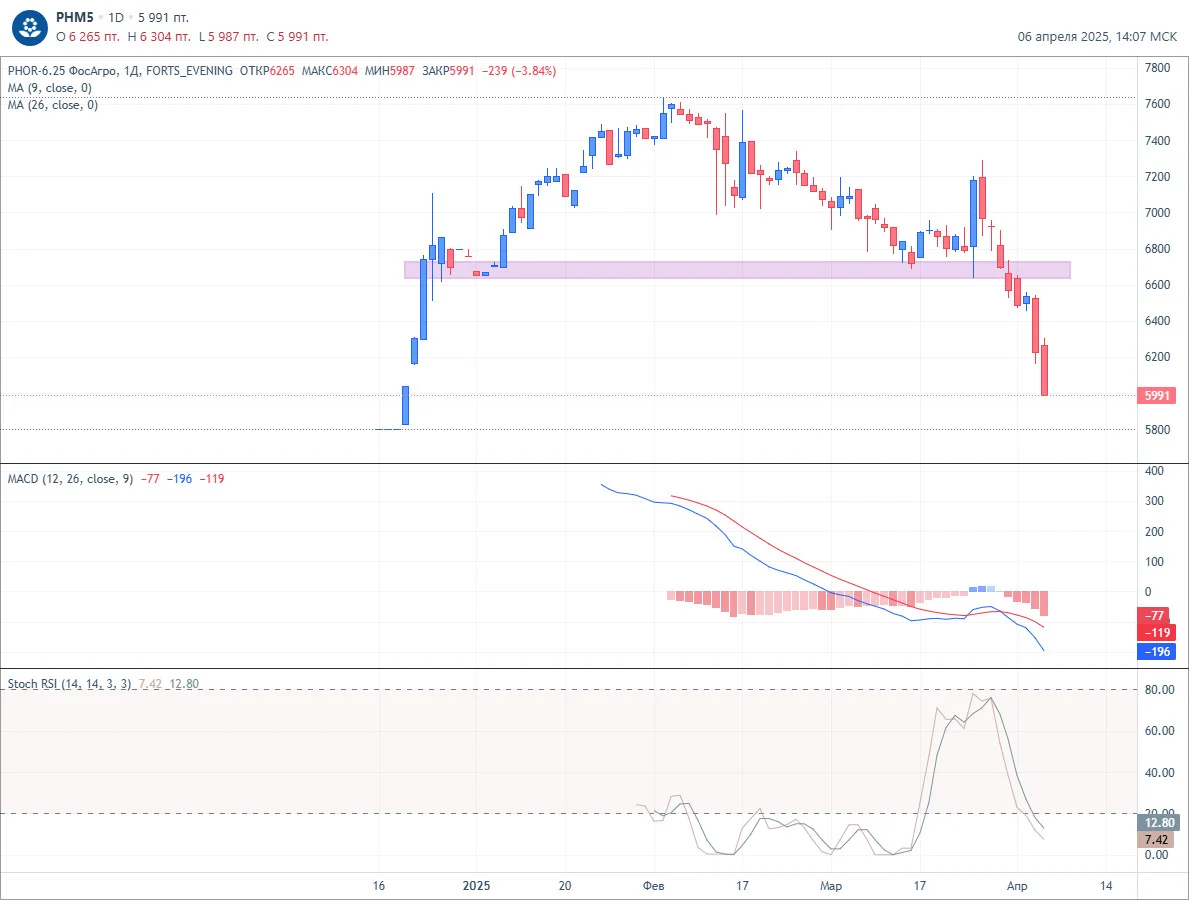Click the 6400 level on price axis
This screenshot has height=900, width=1189.
pyautogui.click(x=1157, y=321)
